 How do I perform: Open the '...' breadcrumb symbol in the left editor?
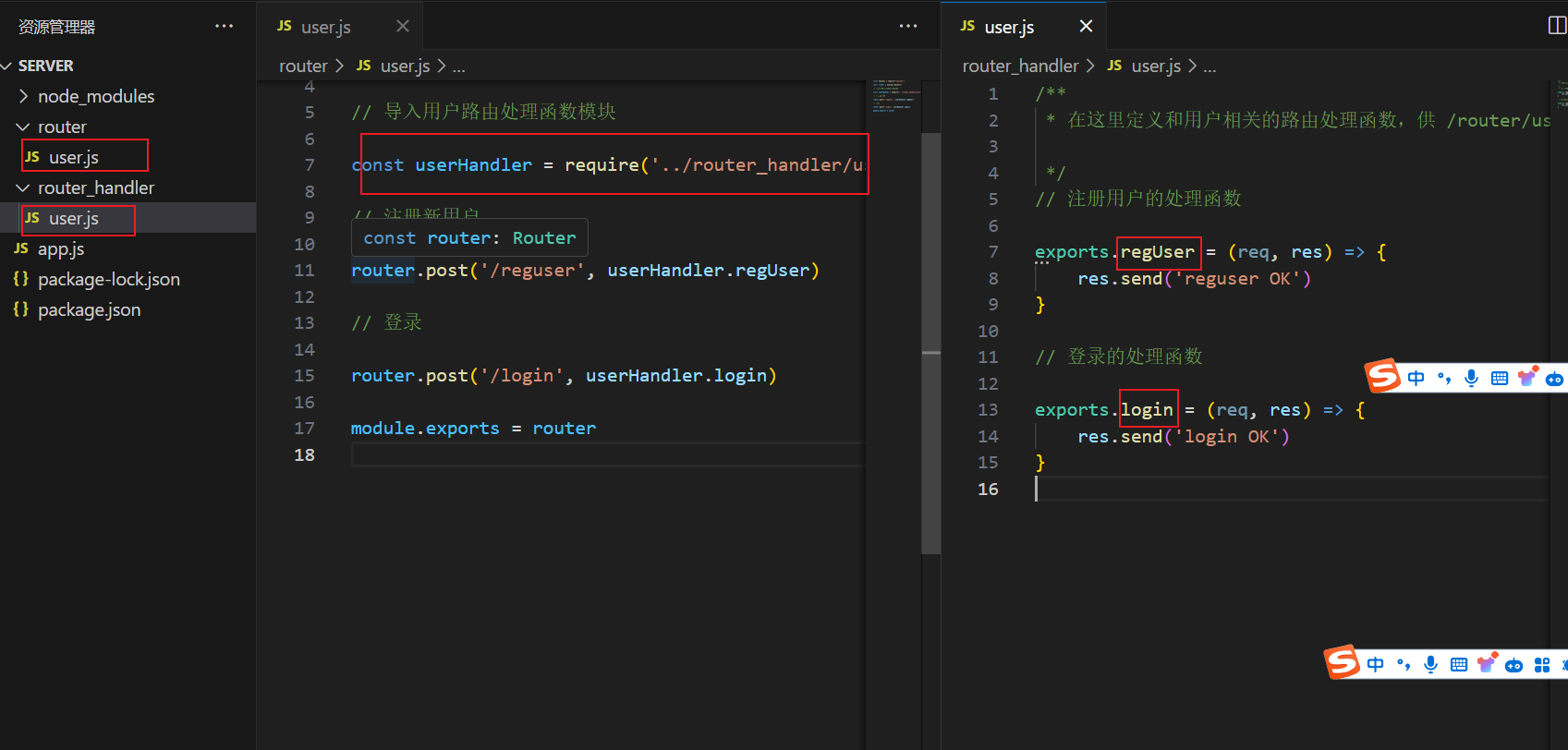click(458, 66)
